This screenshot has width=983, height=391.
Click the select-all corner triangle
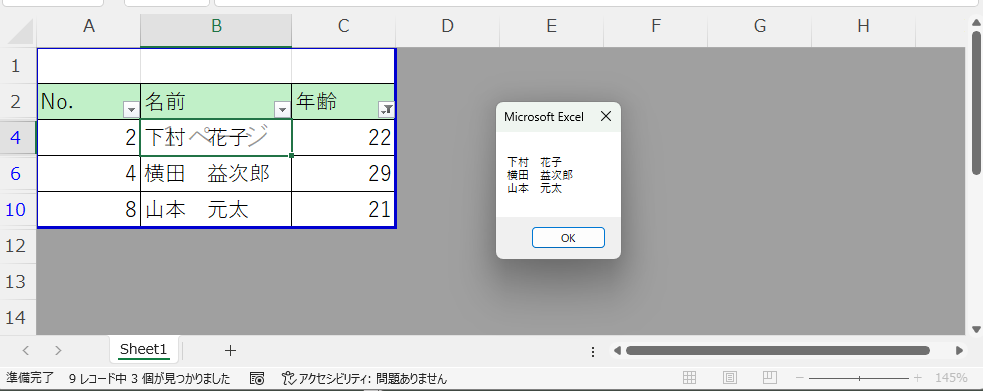pos(19,31)
